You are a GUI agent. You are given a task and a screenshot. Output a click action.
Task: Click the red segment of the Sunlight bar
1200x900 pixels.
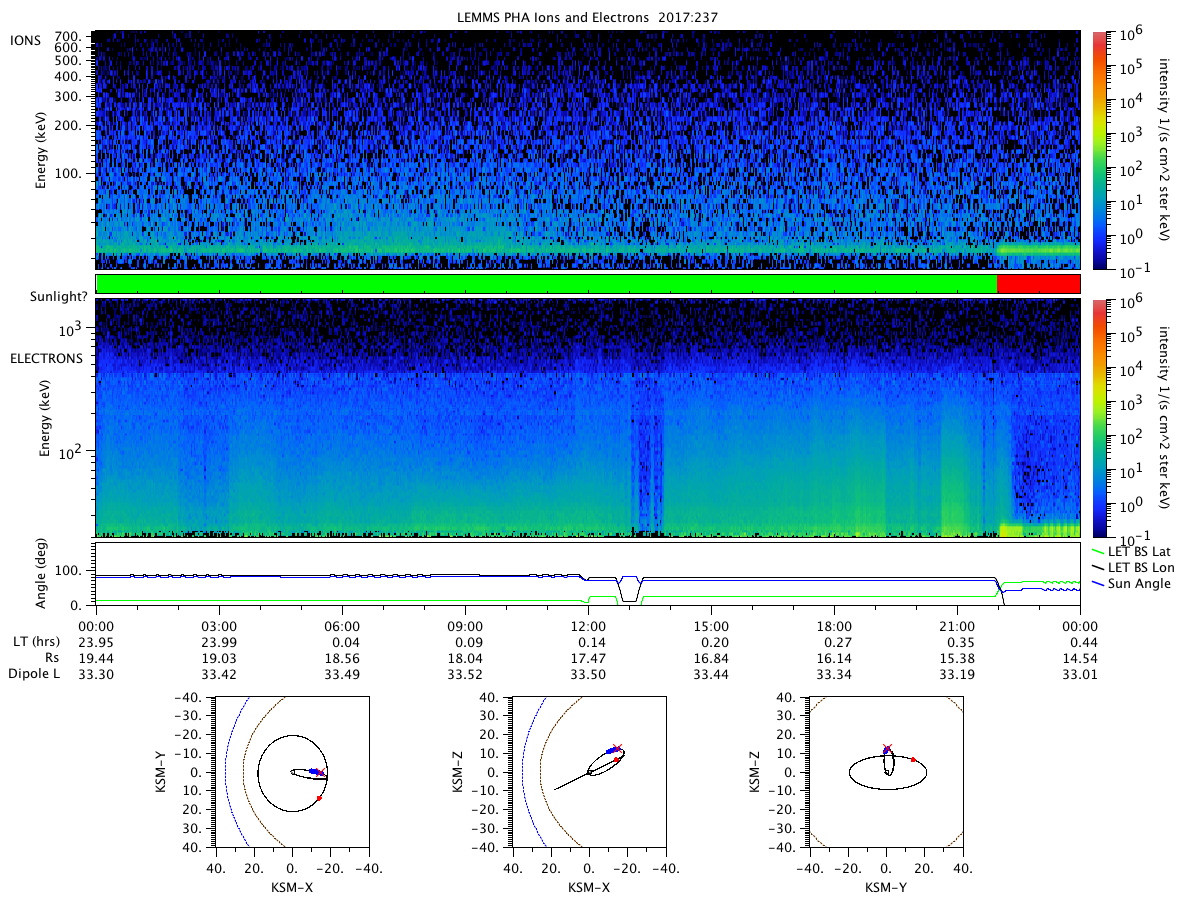coord(1039,283)
